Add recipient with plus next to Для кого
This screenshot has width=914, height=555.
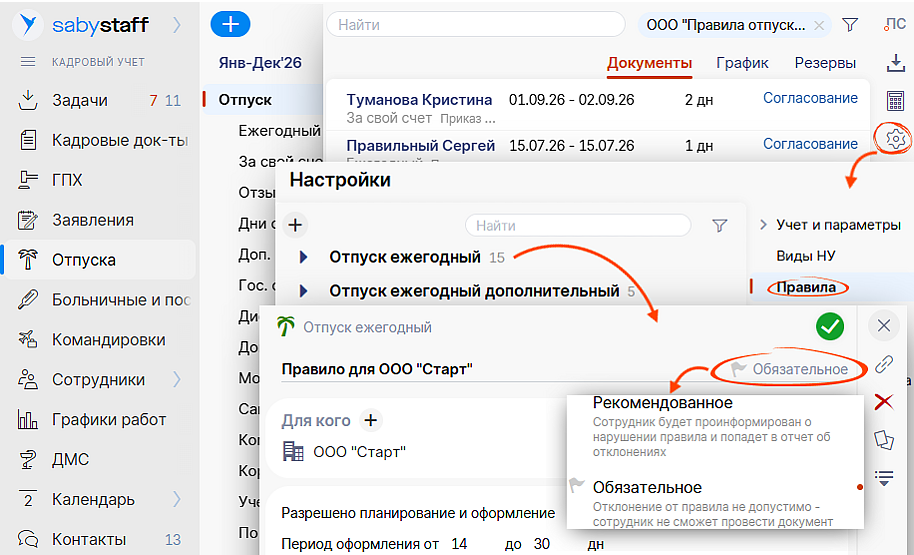point(371,420)
